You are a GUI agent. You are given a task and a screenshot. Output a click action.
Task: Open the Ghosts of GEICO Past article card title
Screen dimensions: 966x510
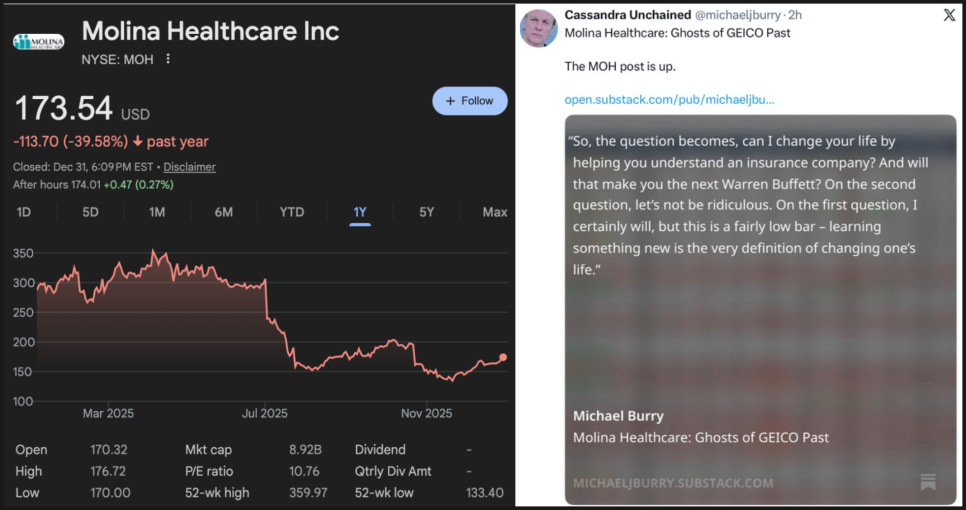700,437
